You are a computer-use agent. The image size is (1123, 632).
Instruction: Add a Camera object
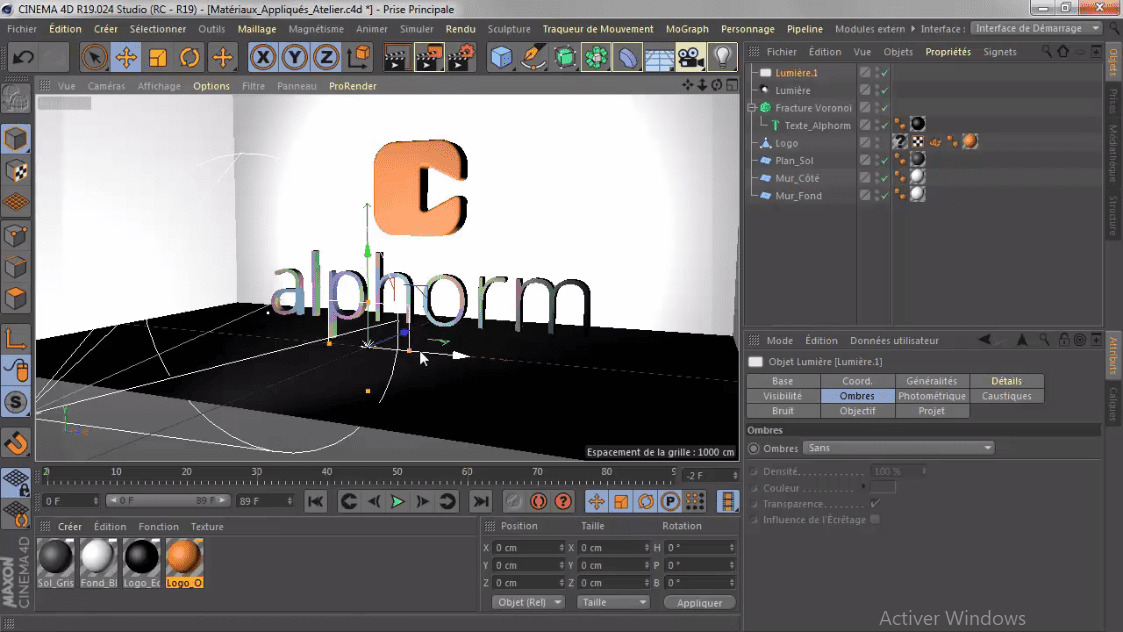coord(690,57)
